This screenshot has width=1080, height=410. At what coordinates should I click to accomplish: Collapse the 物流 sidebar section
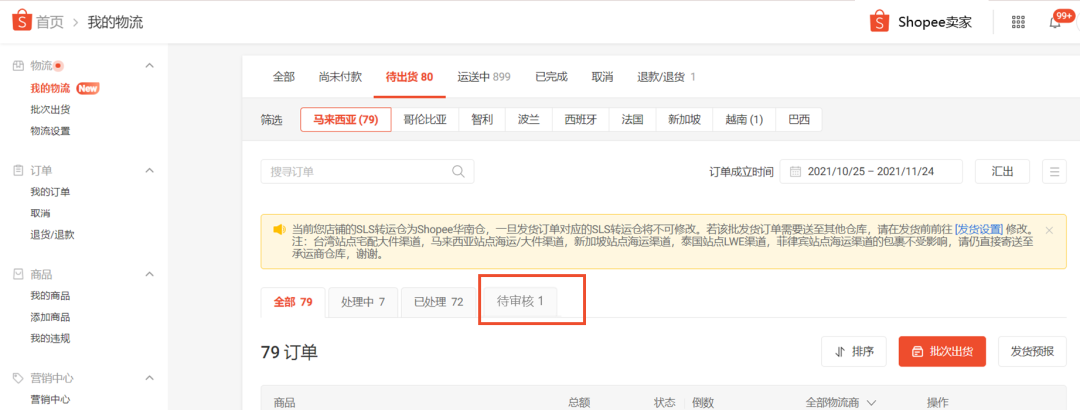coord(150,66)
